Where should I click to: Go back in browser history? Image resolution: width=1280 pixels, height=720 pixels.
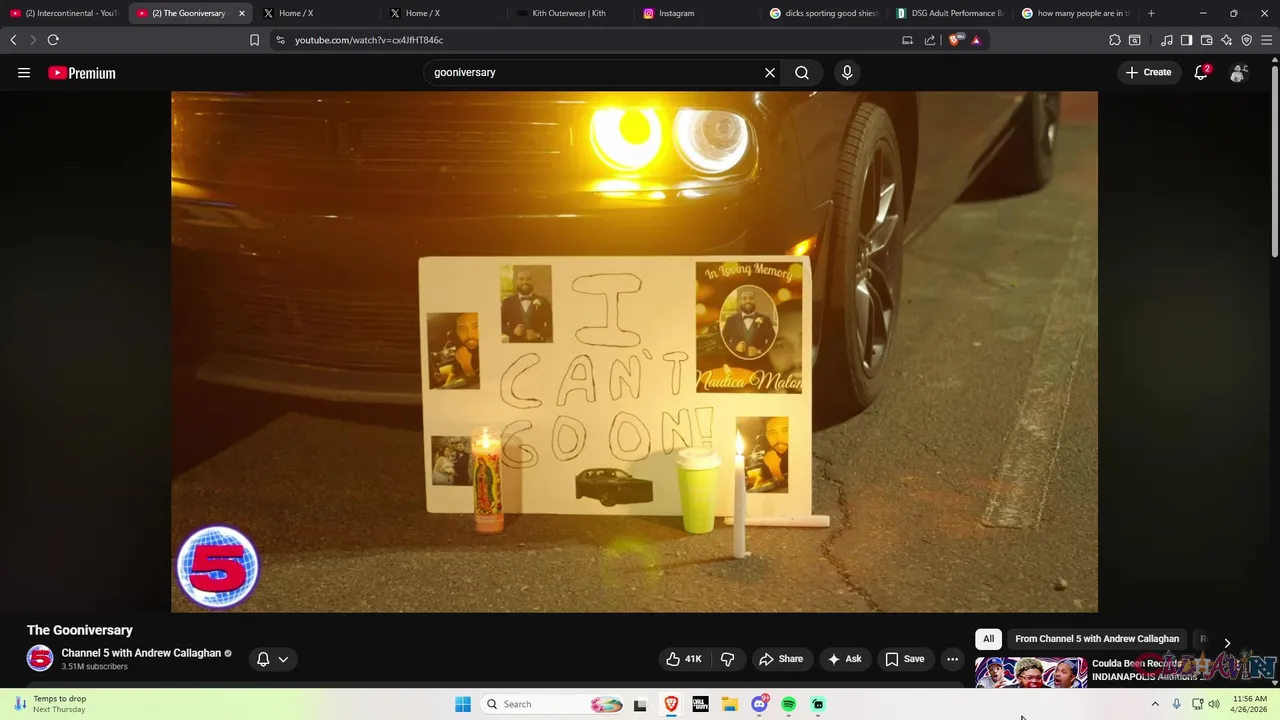pos(13,40)
